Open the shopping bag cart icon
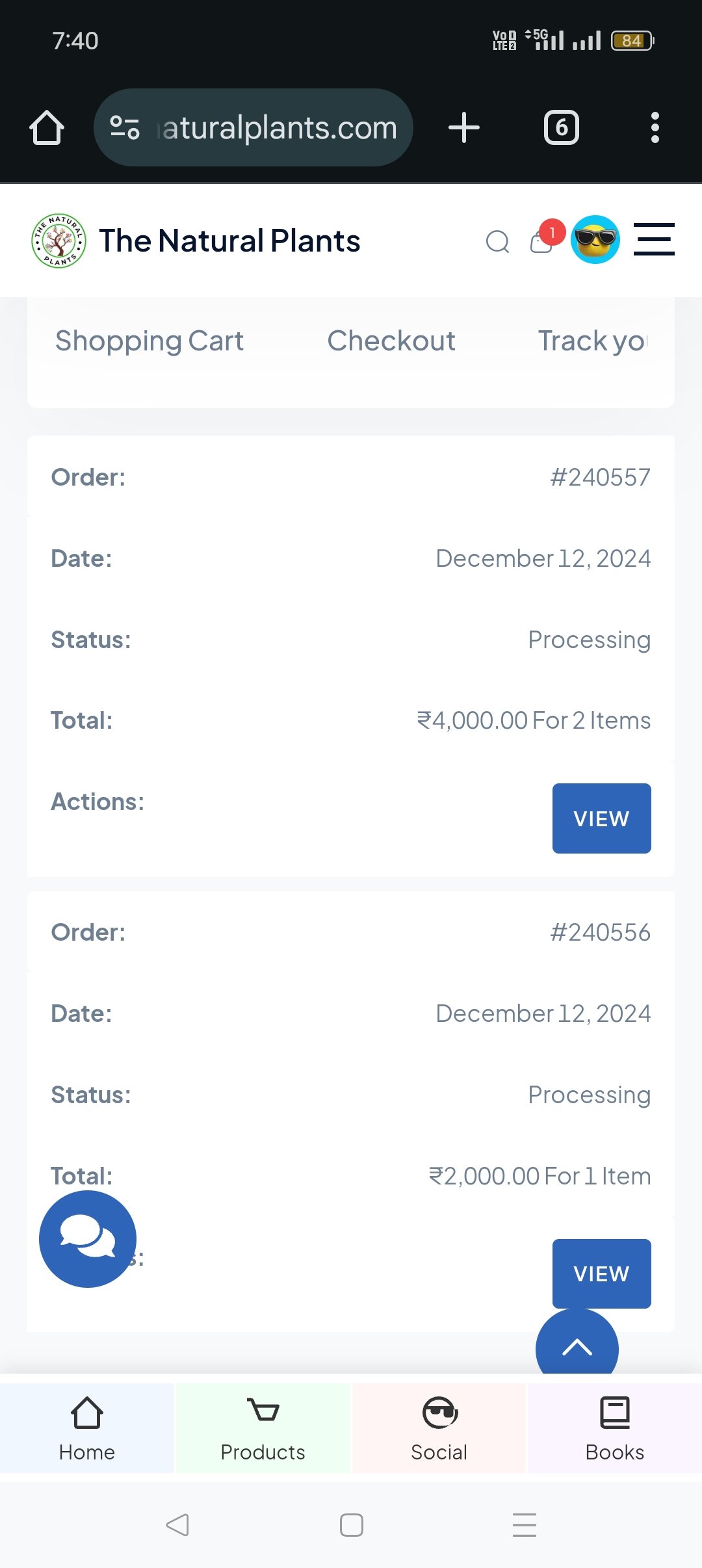Viewport: 702px width, 1568px height. click(541, 242)
